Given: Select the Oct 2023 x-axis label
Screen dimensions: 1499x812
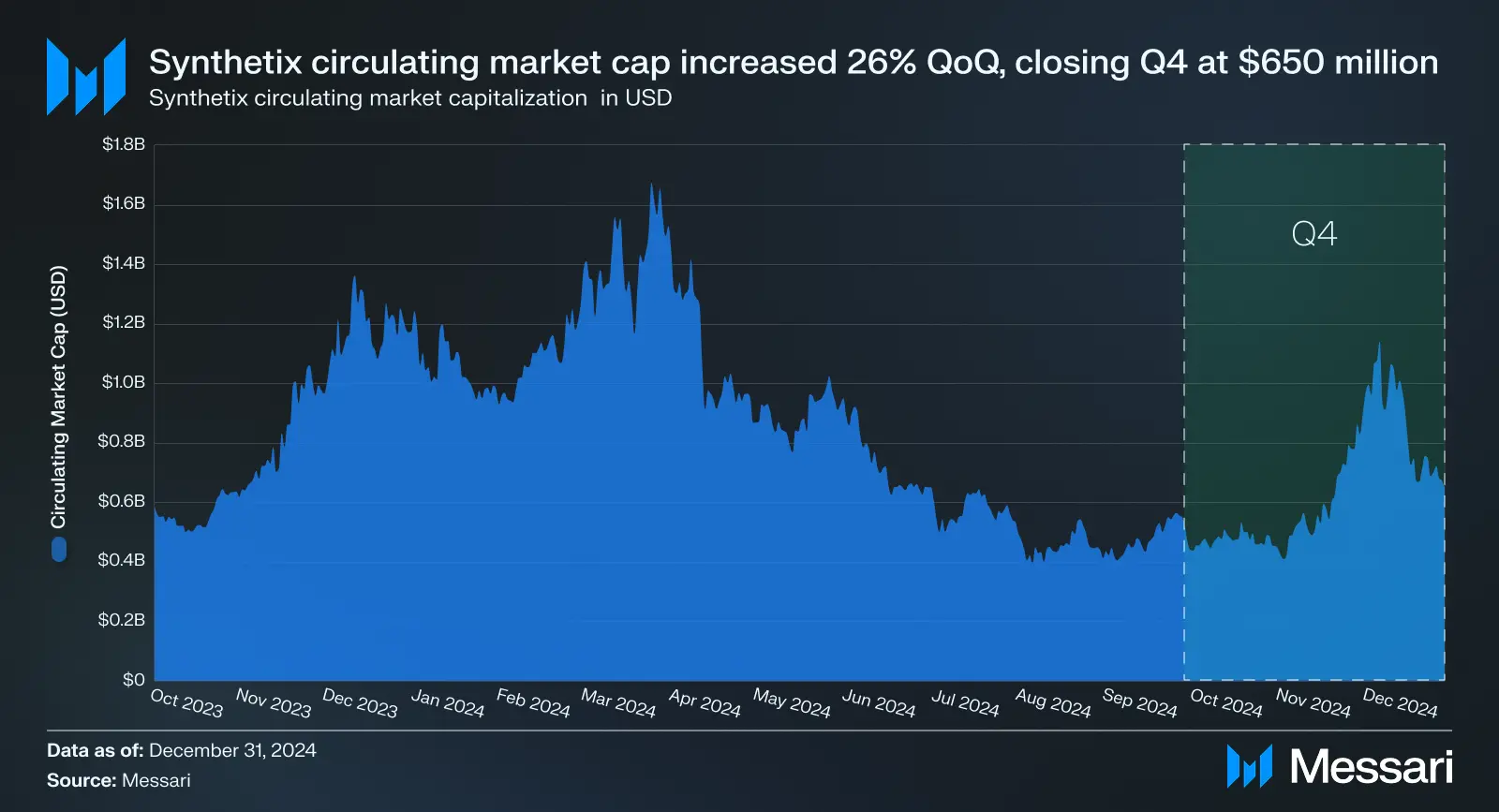Looking at the screenshot, I should pos(187,702).
